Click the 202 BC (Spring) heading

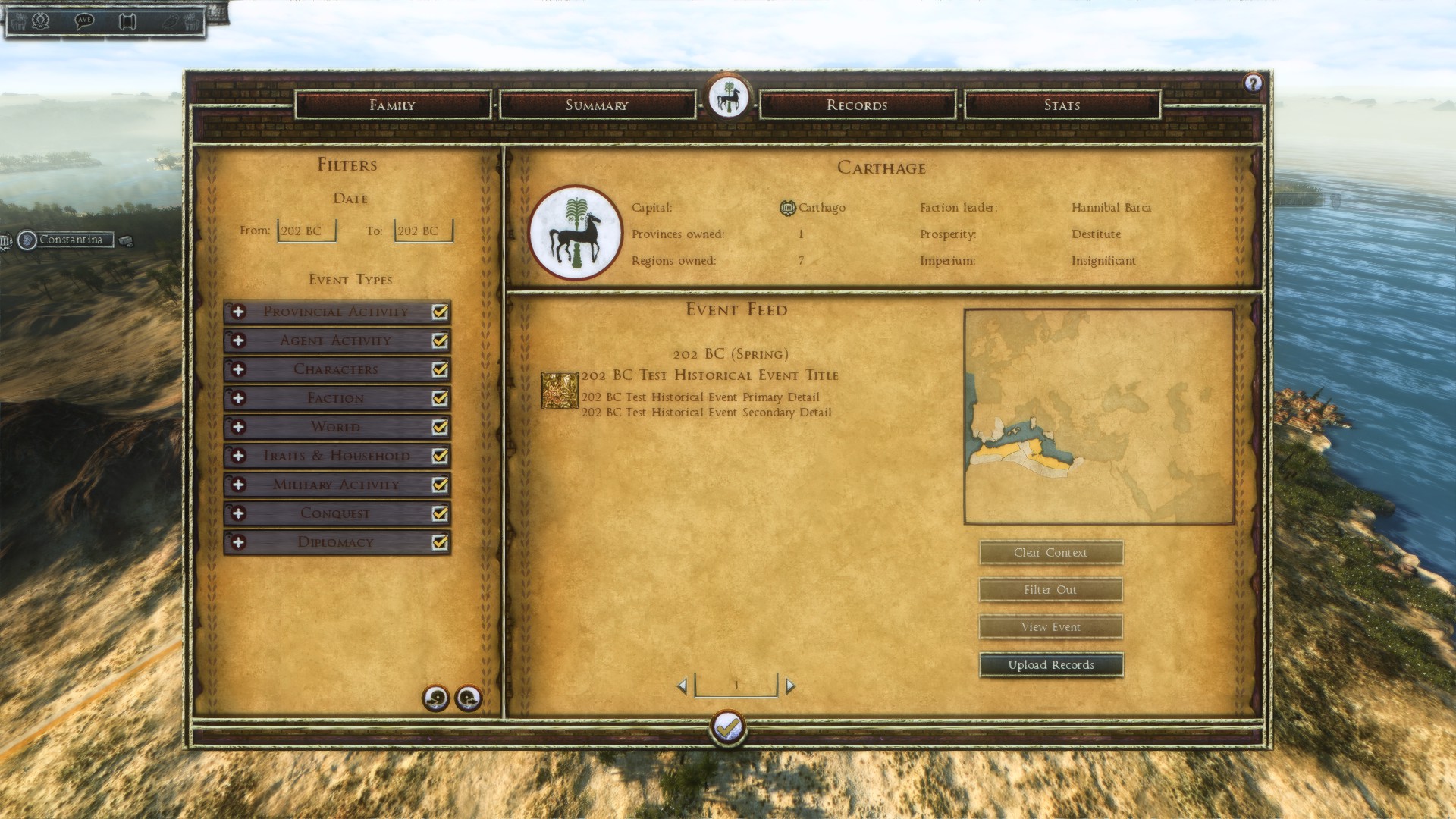tap(731, 354)
